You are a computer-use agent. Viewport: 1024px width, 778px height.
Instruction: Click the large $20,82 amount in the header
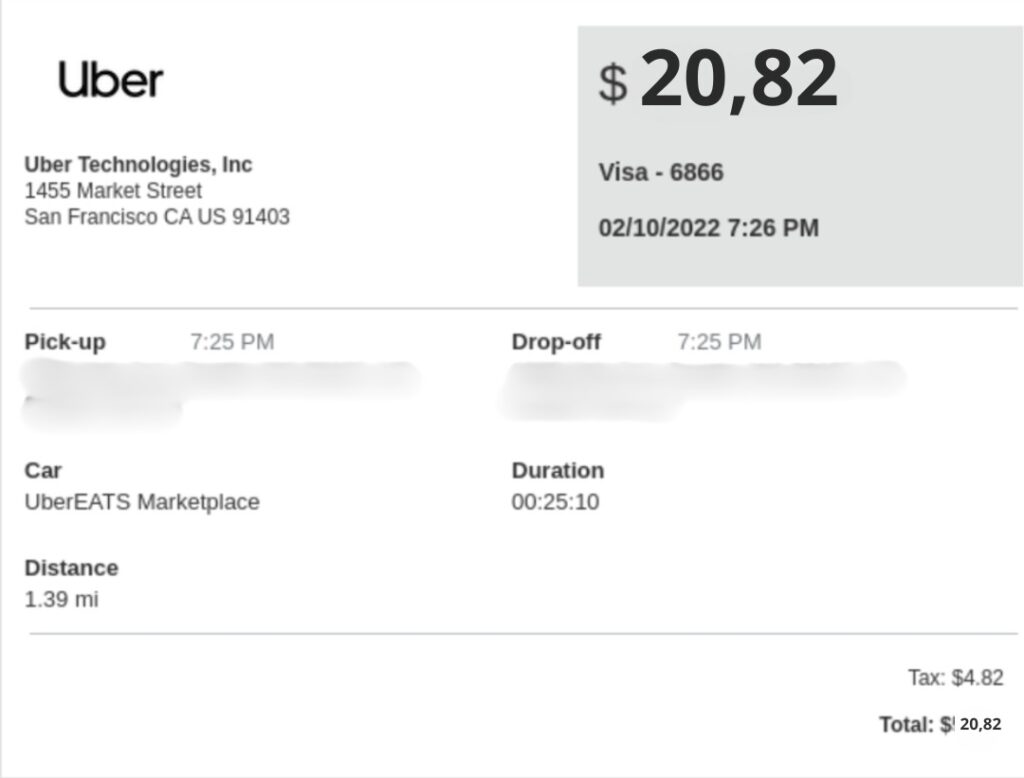tap(718, 80)
